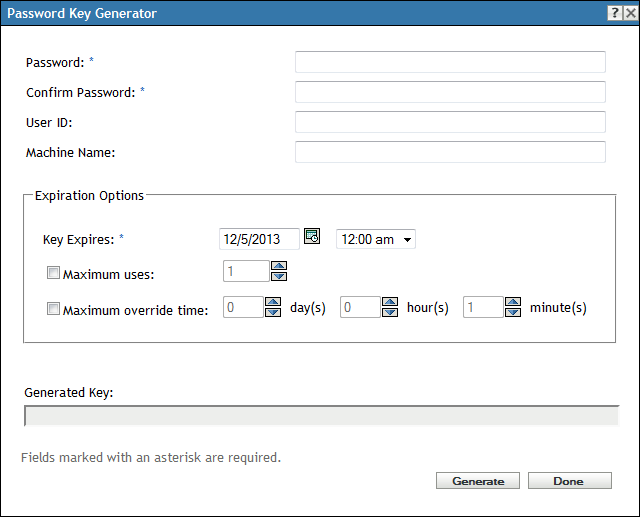
Task: Increase the override day(s) value
Action: [x=272, y=303]
